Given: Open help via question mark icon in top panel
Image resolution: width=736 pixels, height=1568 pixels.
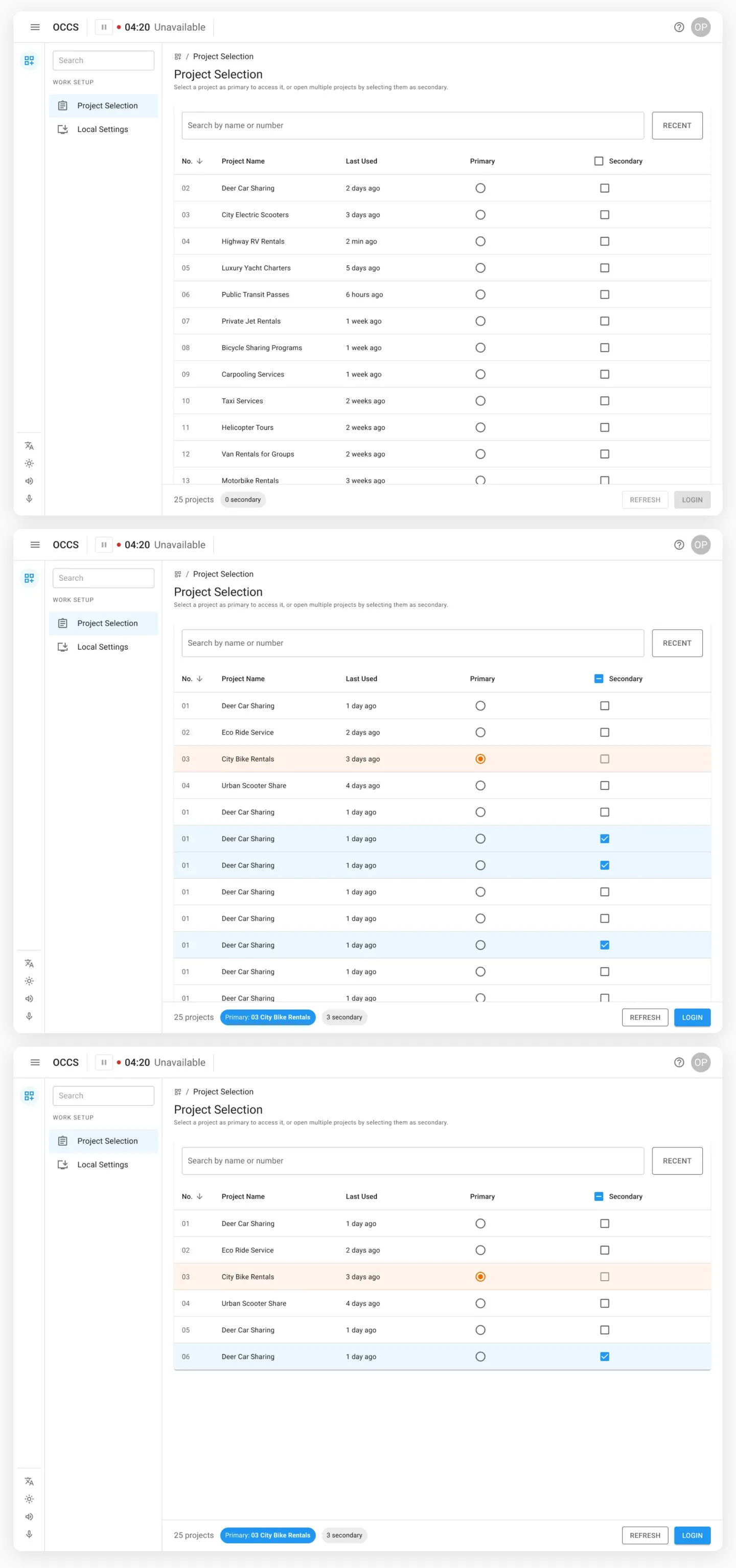Looking at the screenshot, I should pos(679,28).
